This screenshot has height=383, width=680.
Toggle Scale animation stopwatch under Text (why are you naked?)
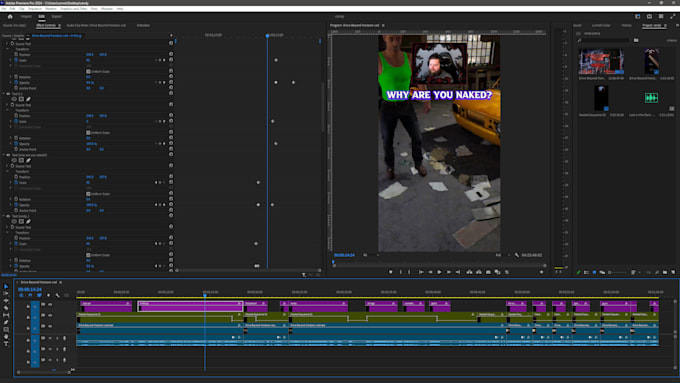pyautogui.click(x=16, y=183)
